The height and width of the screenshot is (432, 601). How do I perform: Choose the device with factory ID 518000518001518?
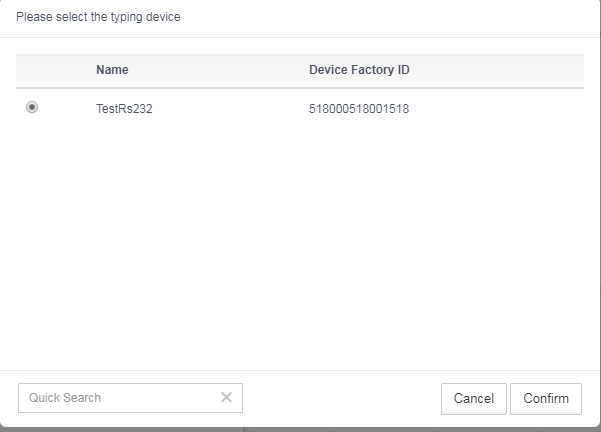coord(32,107)
